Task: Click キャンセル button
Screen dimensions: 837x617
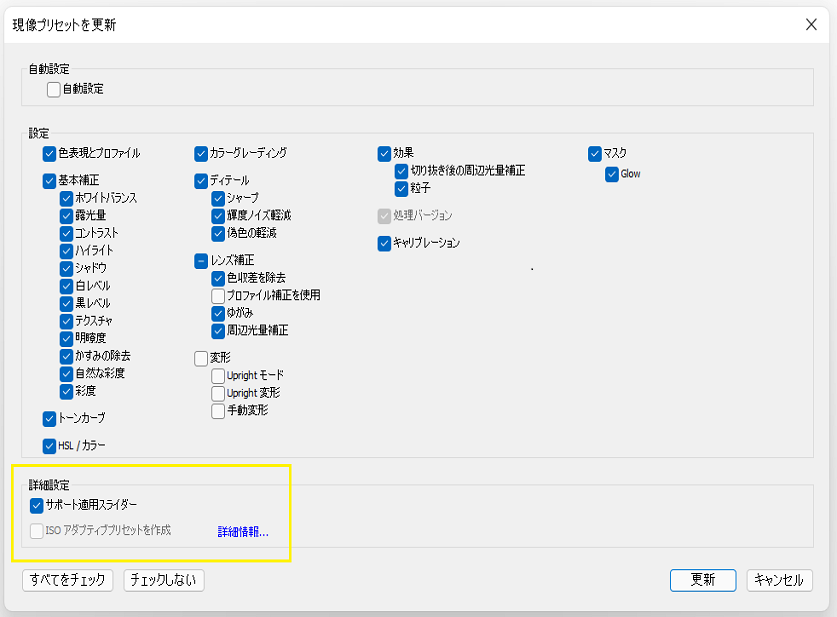Action: tap(779, 580)
